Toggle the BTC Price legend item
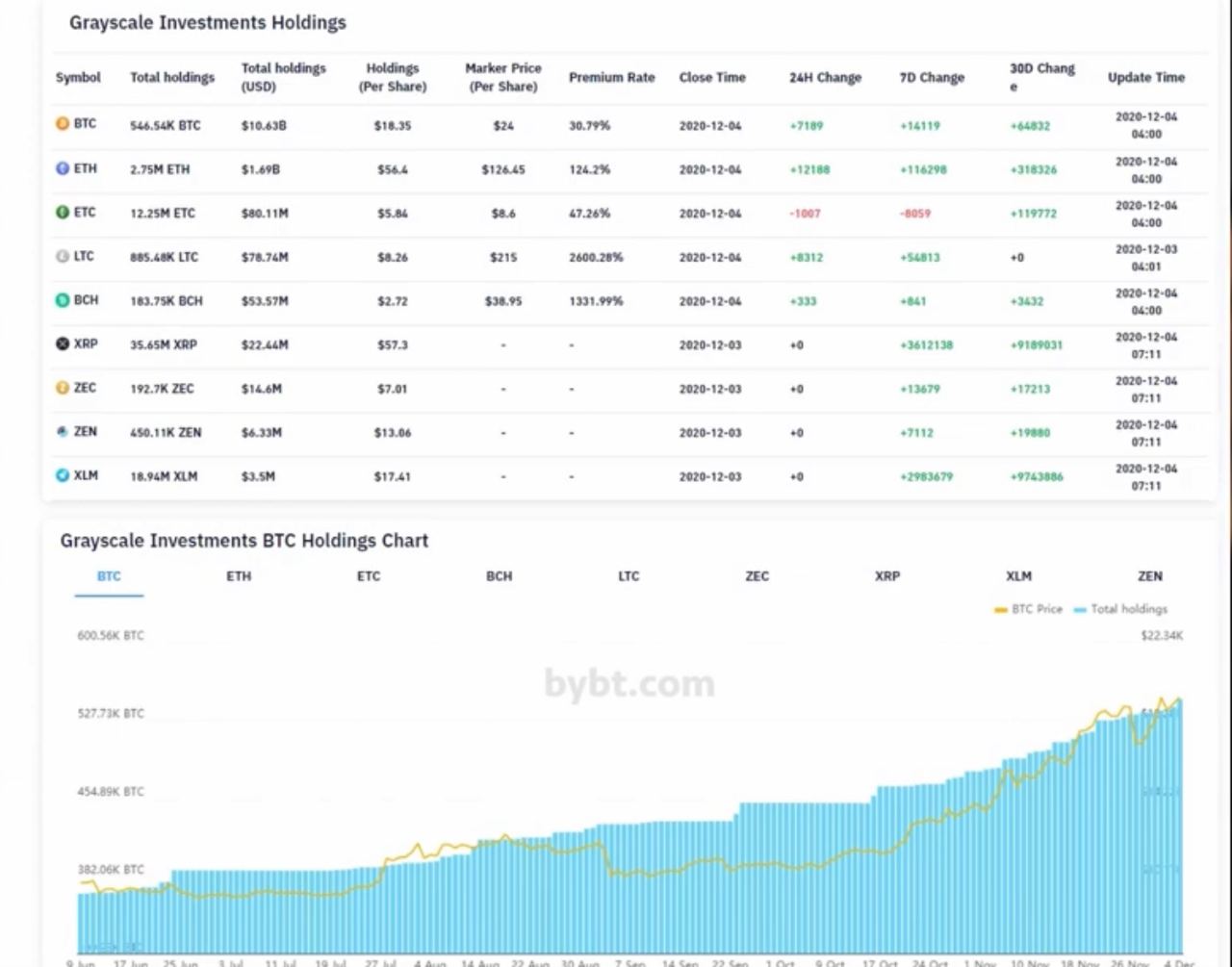 click(x=1028, y=609)
